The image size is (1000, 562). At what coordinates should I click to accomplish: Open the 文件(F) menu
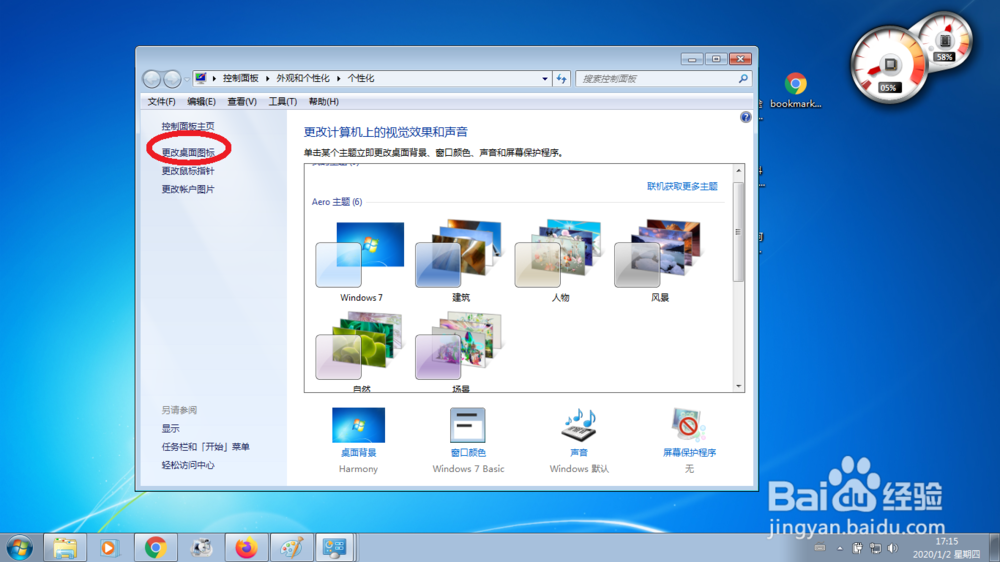click(x=161, y=101)
